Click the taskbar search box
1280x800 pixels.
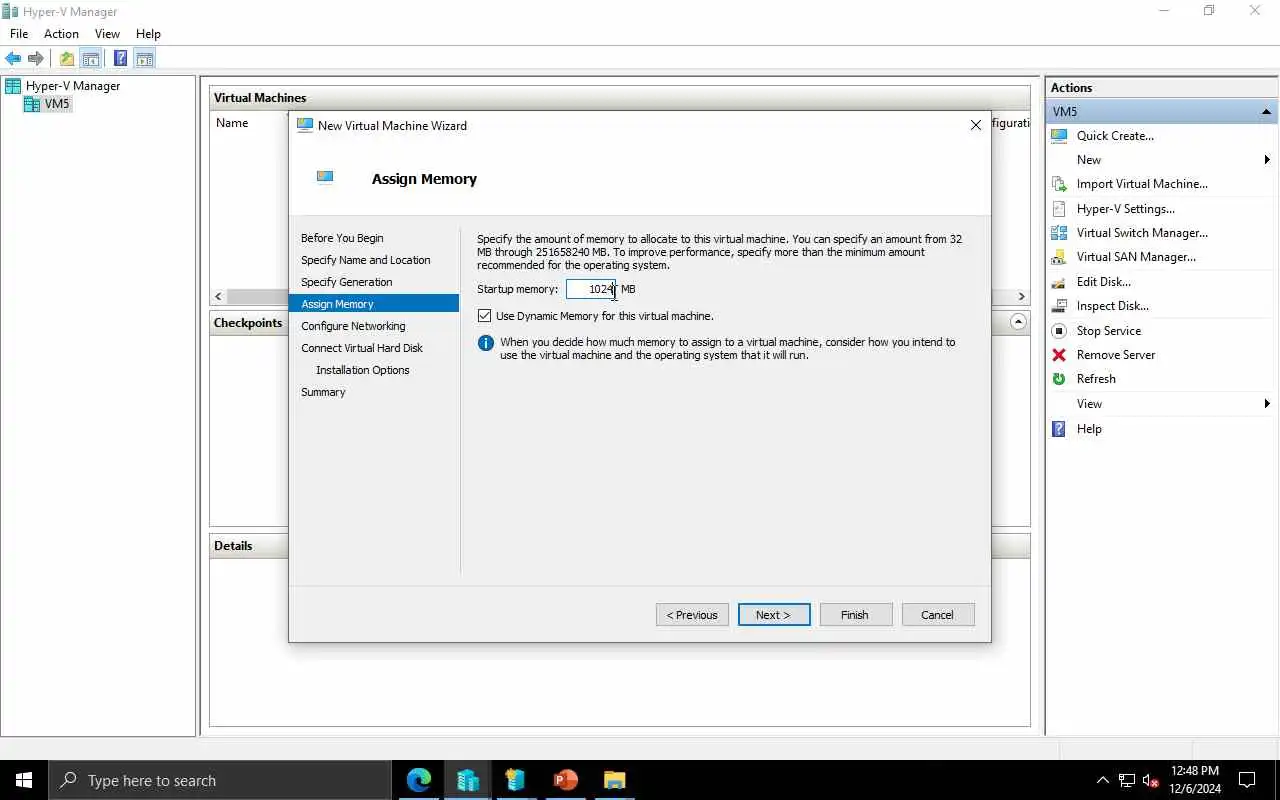coord(220,780)
